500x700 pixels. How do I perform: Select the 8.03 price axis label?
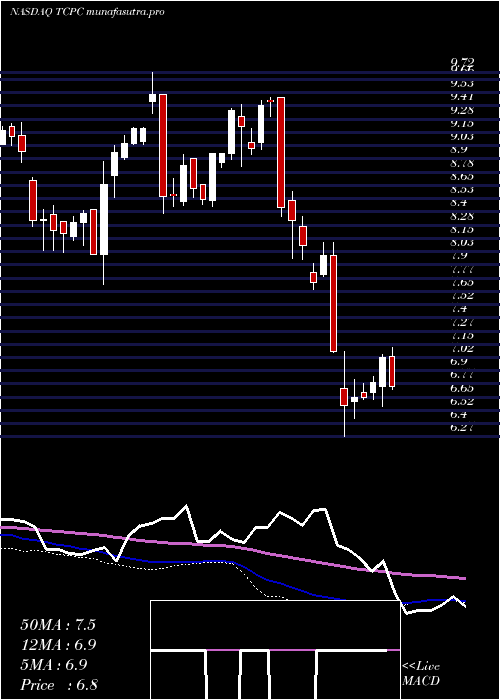[x=462, y=243]
